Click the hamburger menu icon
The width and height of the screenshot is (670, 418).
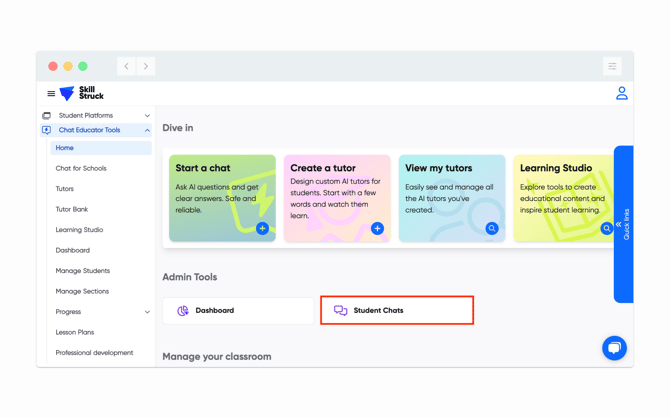click(x=51, y=94)
